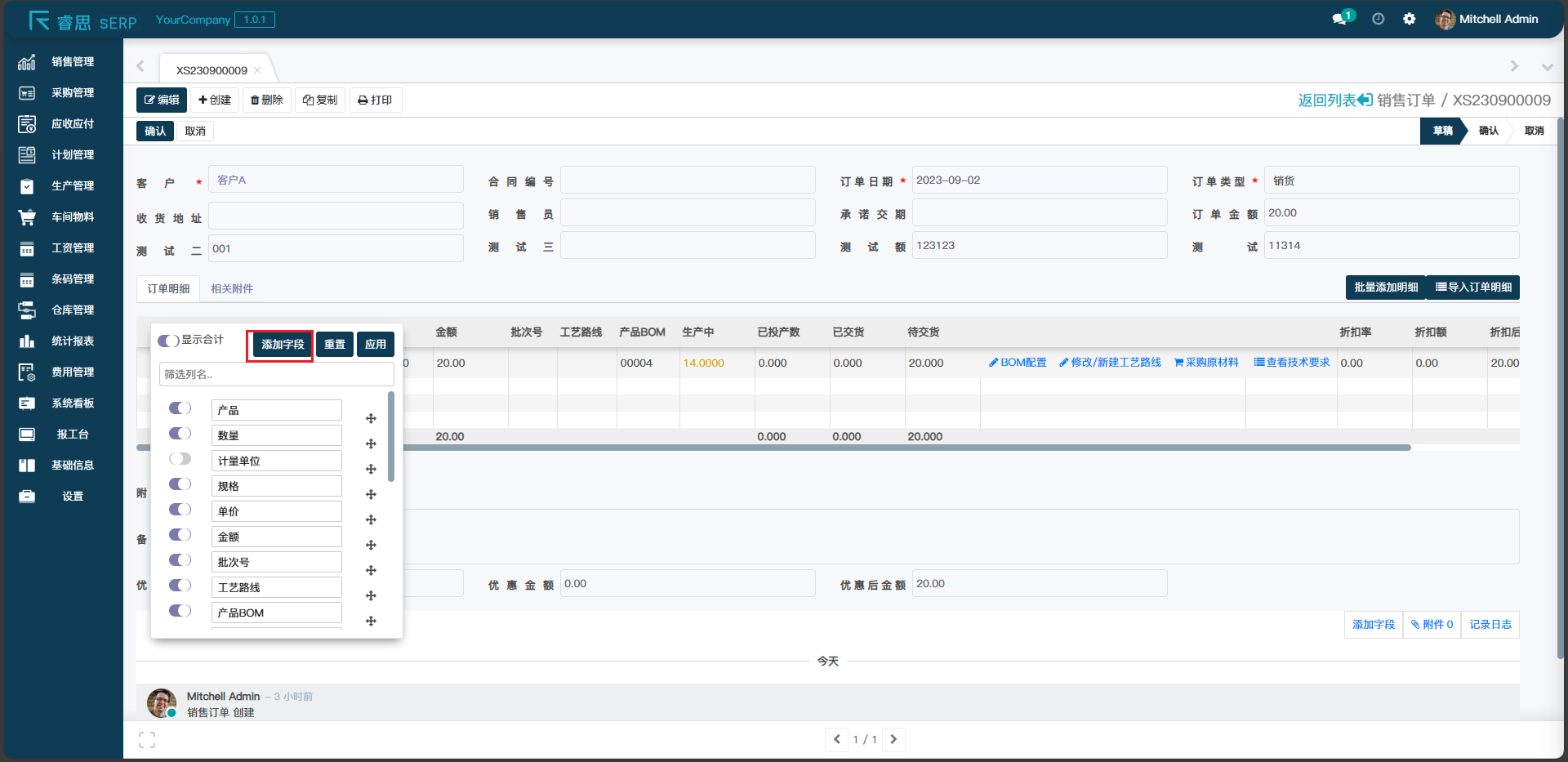The width and height of the screenshot is (1568, 762).
Task: Toggle the 显示合计 switch
Action: [168, 341]
